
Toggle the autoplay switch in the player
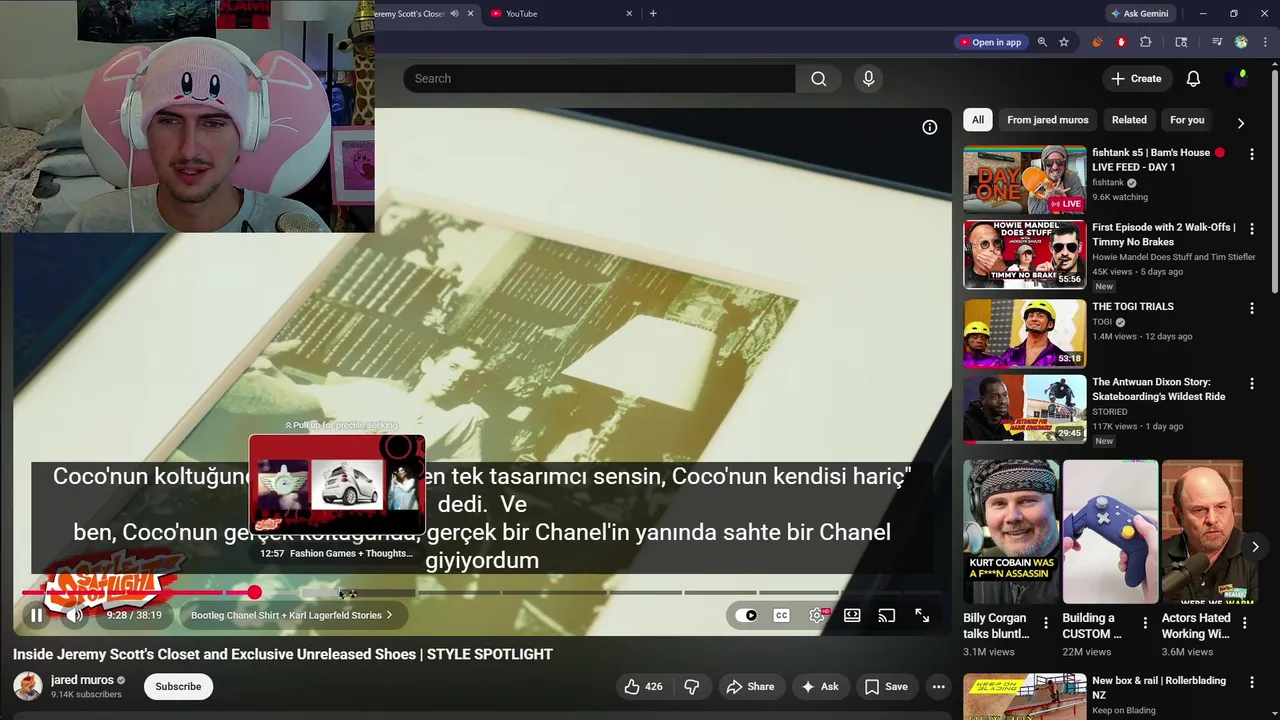coord(746,615)
